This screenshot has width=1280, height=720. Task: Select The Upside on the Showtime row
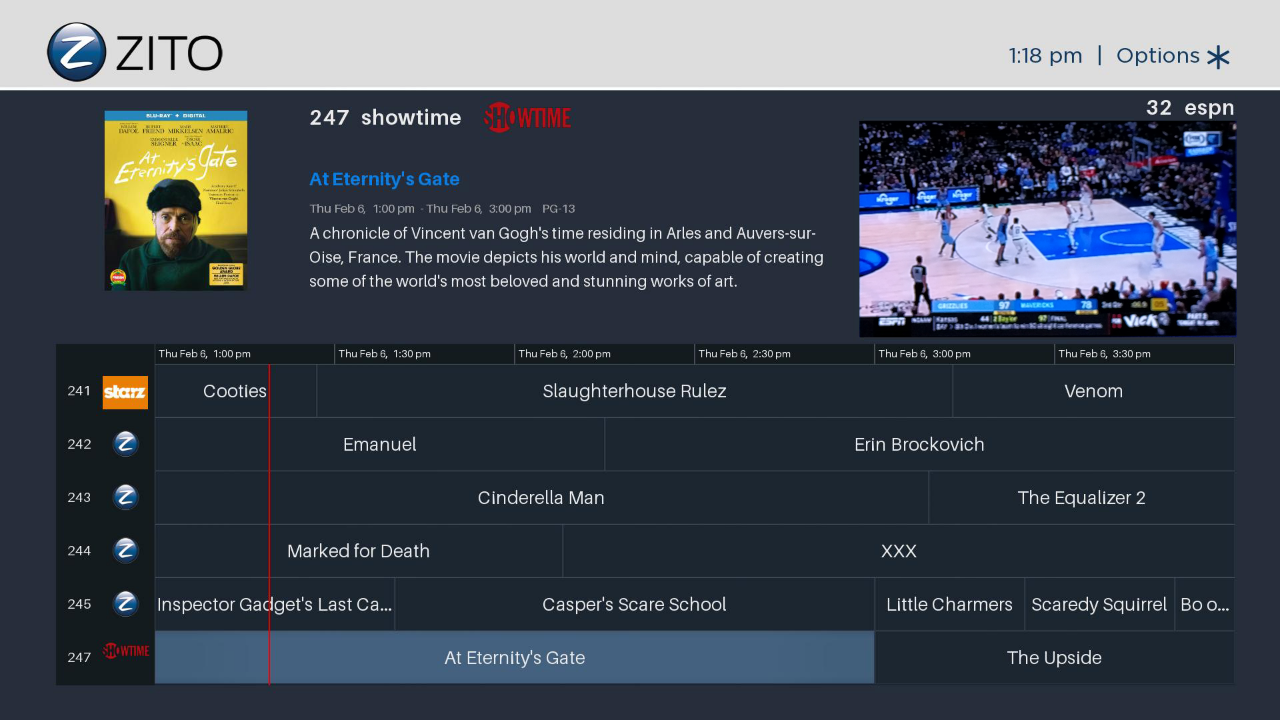[x=1054, y=658]
